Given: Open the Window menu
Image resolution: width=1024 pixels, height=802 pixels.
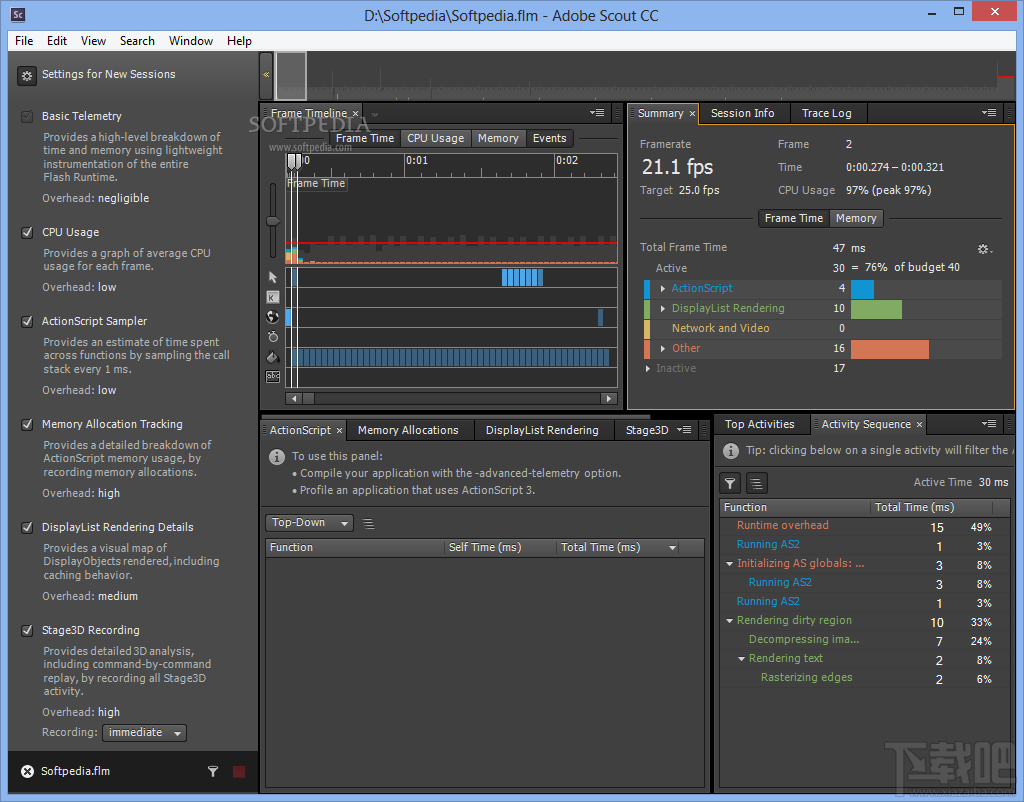Looking at the screenshot, I should 191,41.
